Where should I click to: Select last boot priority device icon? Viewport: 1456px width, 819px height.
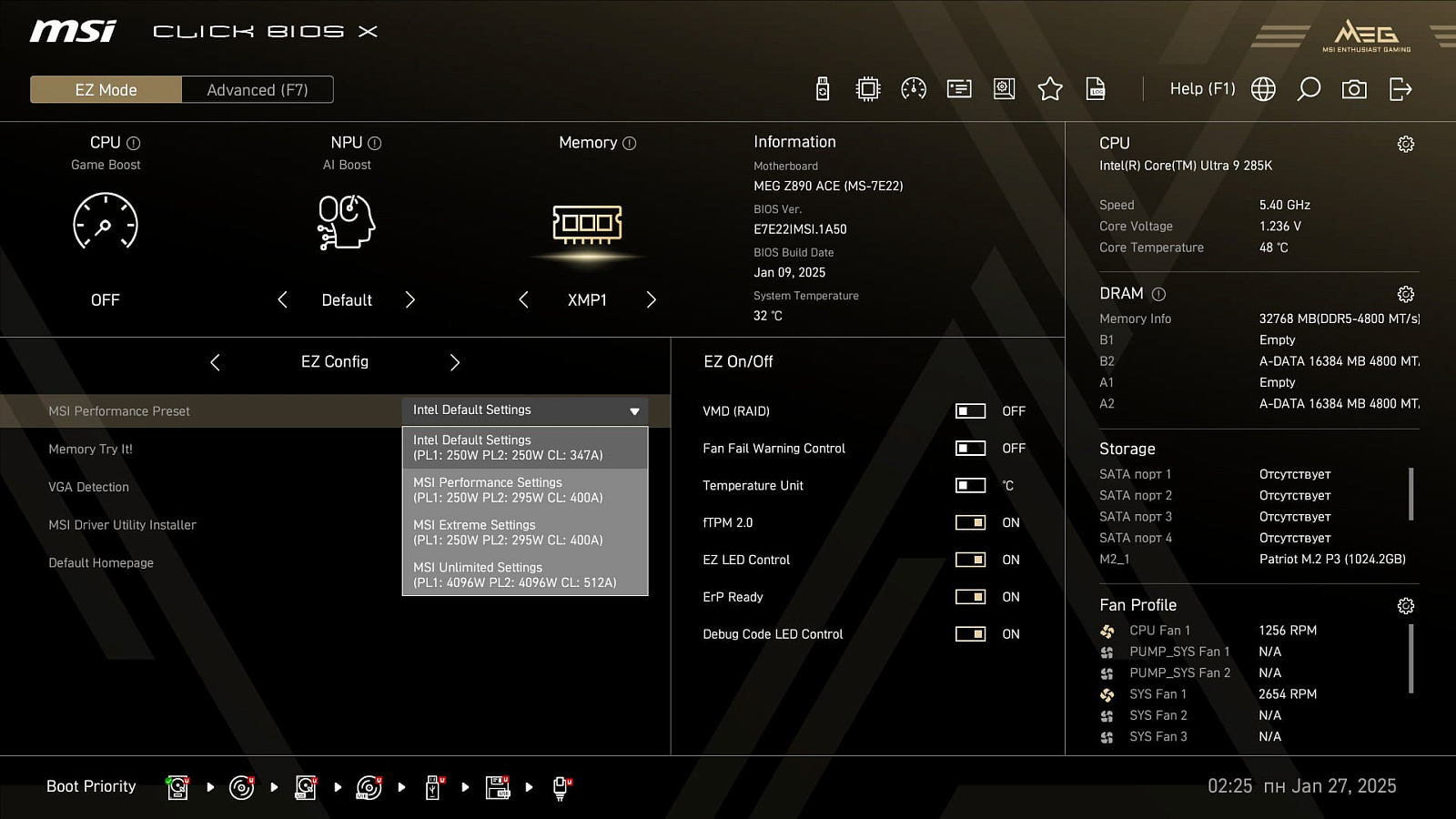[561, 787]
